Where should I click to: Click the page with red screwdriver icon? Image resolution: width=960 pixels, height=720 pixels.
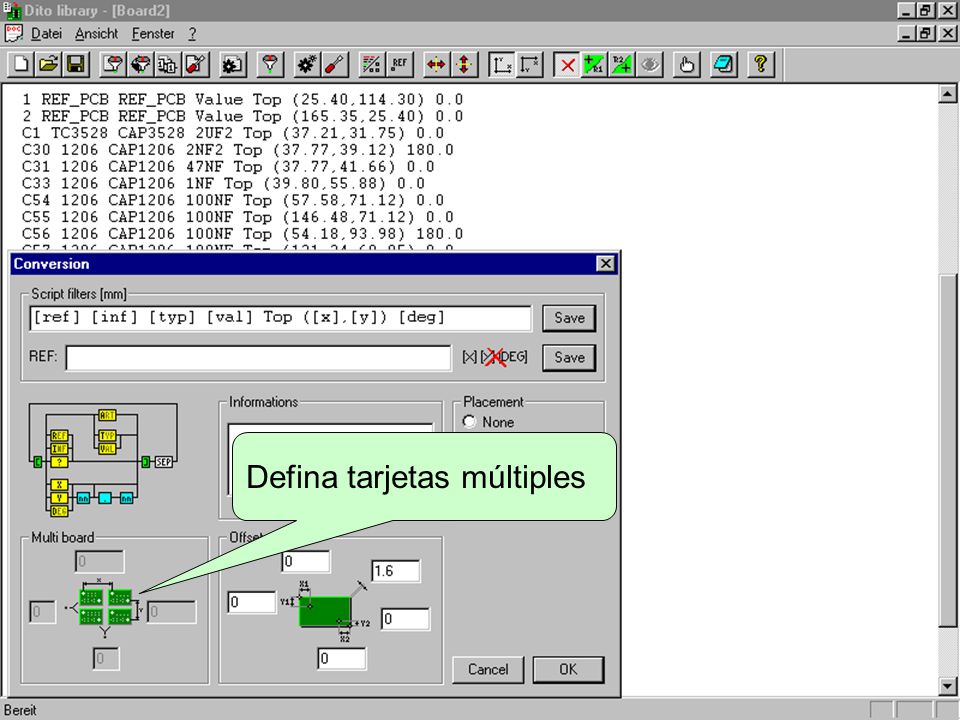tap(195, 64)
